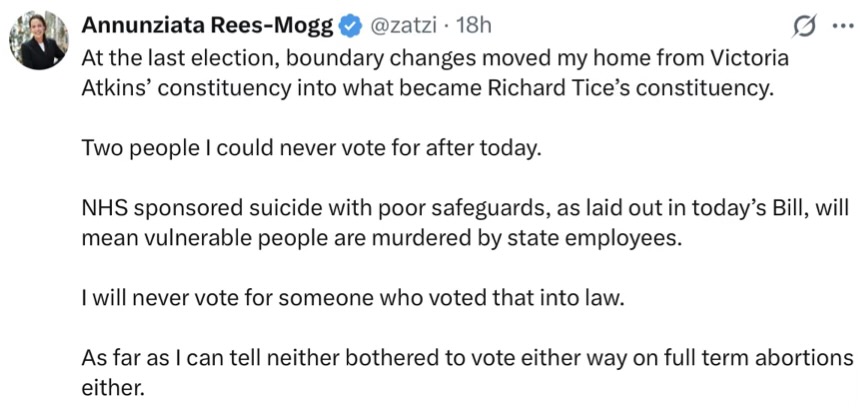Open the 18h timestamp link

tap(473, 25)
